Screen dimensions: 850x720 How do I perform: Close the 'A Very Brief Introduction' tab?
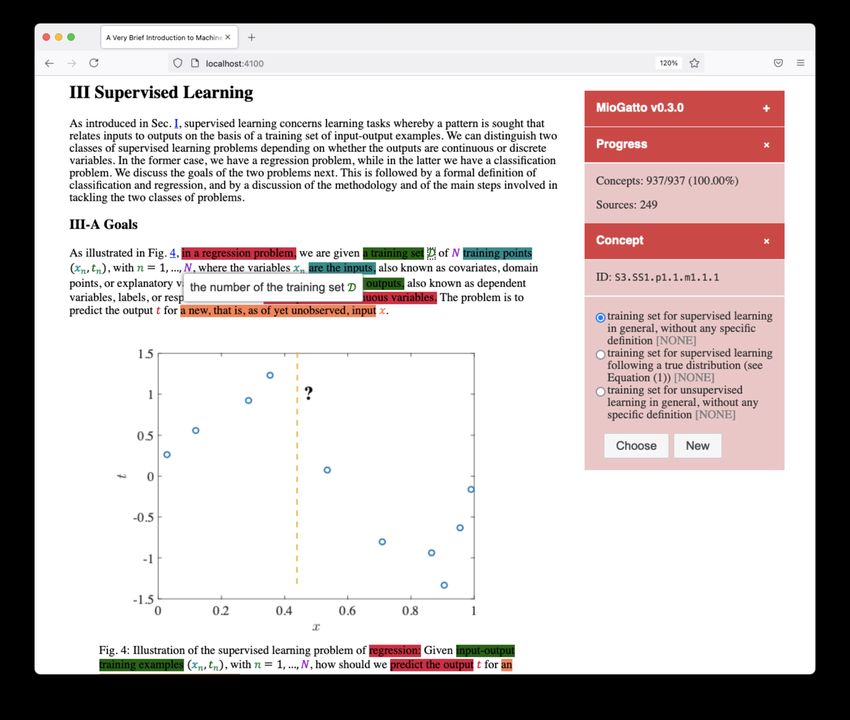pos(228,37)
